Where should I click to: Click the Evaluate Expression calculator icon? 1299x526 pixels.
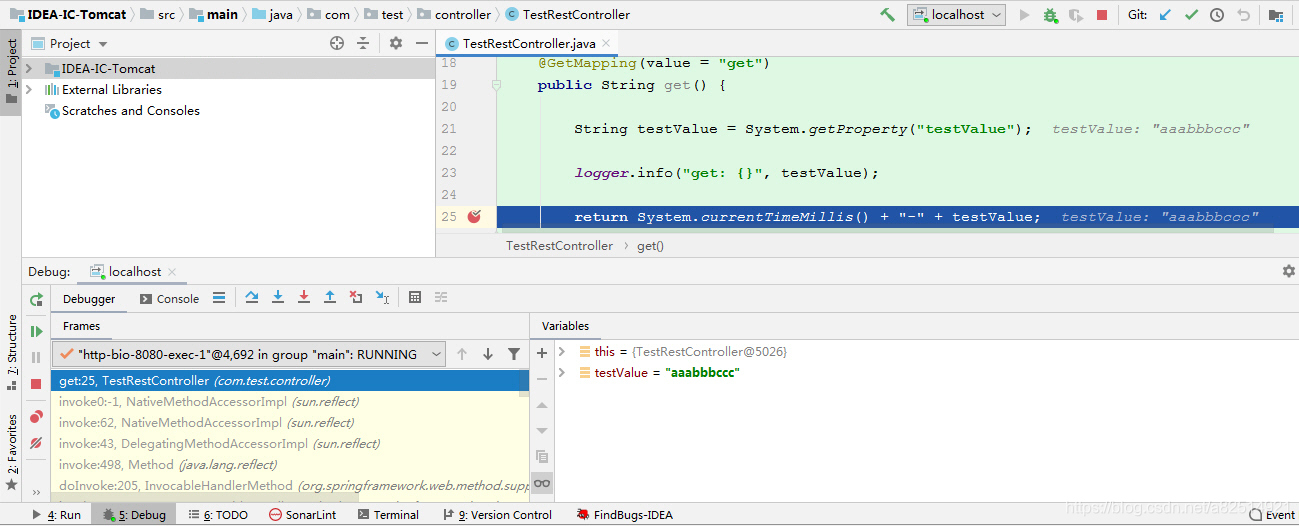coord(415,298)
